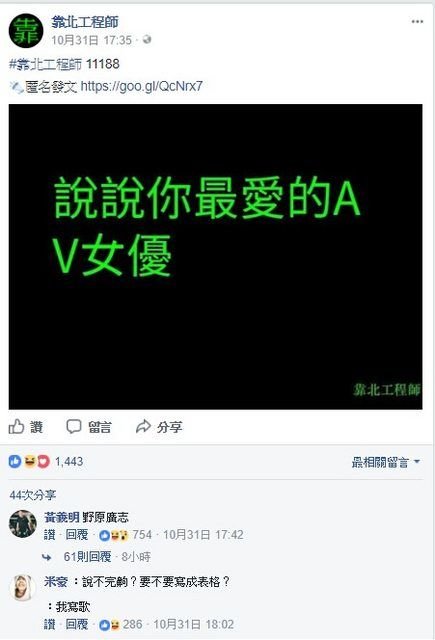Click the #靠北工程師 hashtag
The width and height of the screenshot is (435, 640).
click(45, 64)
